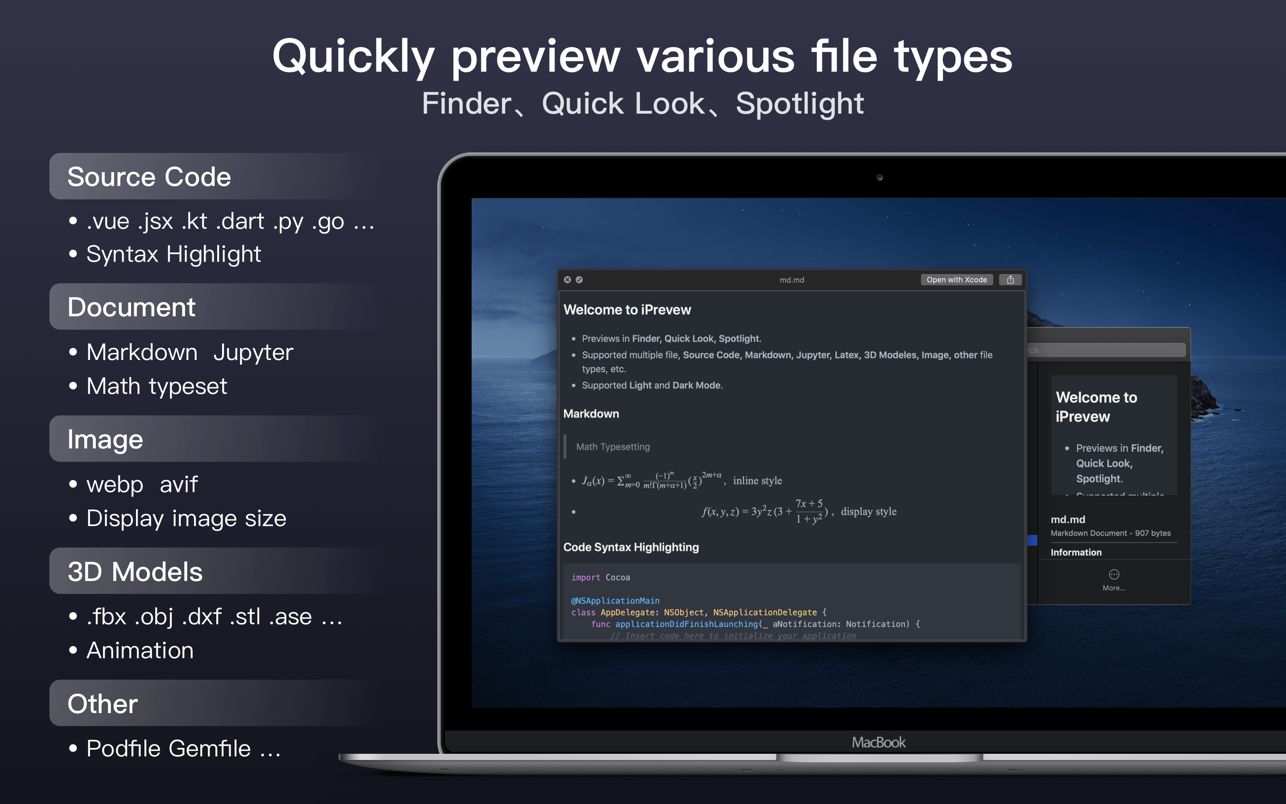The image size is (1286, 804).
Task: Select the "Source Code" category header
Action: [148, 177]
